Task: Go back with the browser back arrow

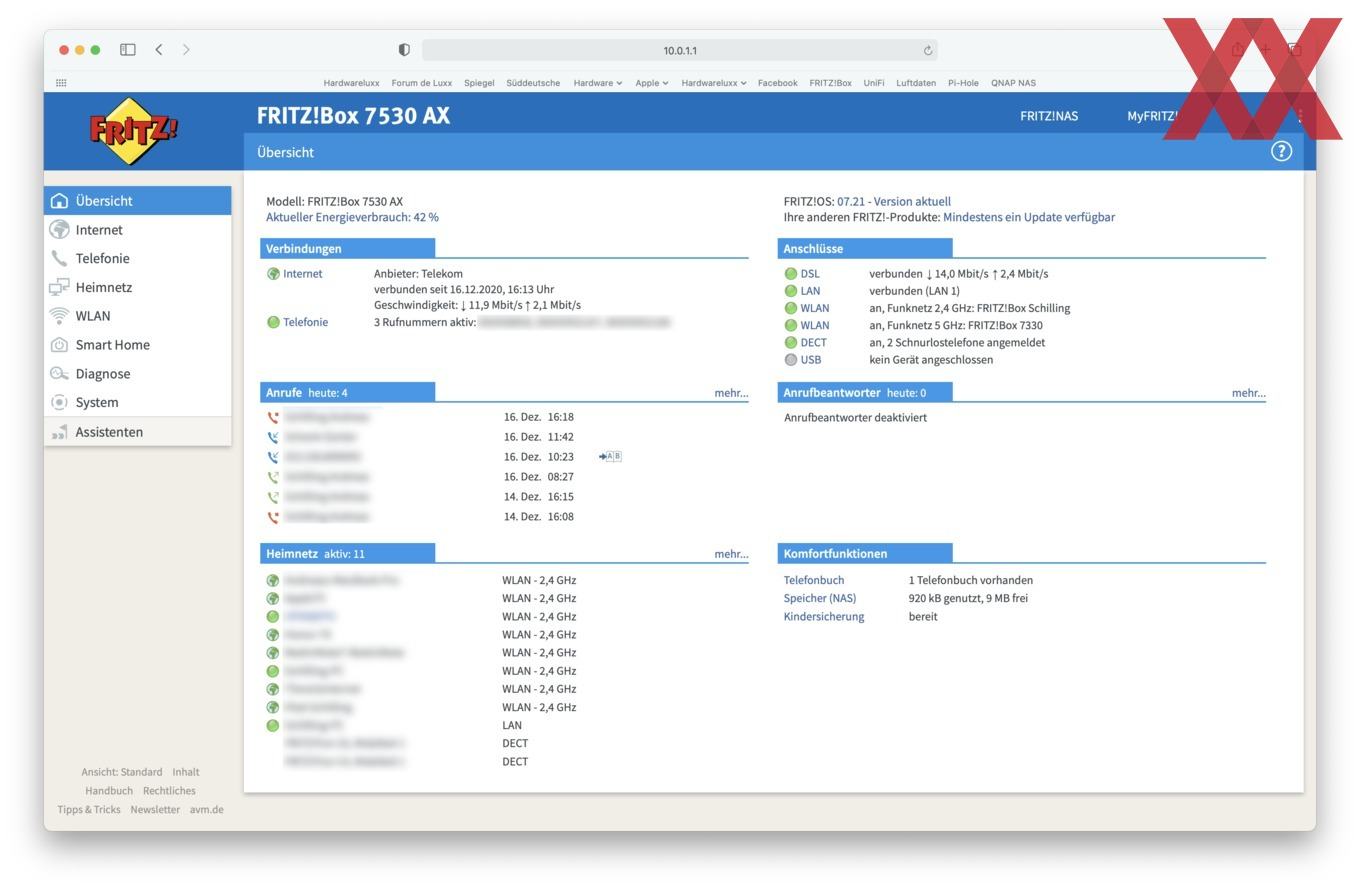Action: point(158,50)
